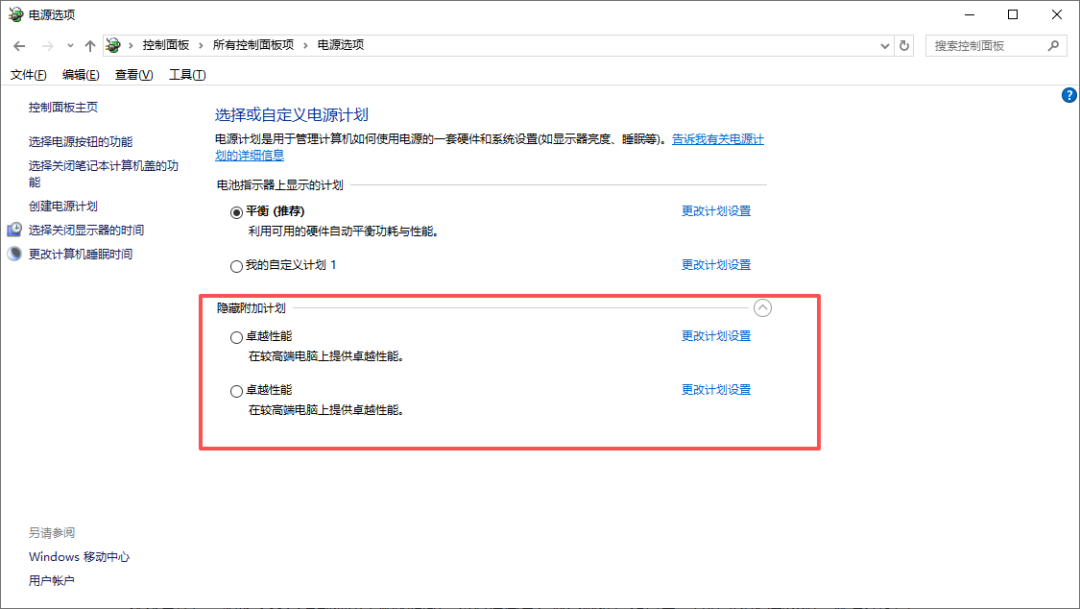Go to 控制面板主页

click(x=63, y=107)
